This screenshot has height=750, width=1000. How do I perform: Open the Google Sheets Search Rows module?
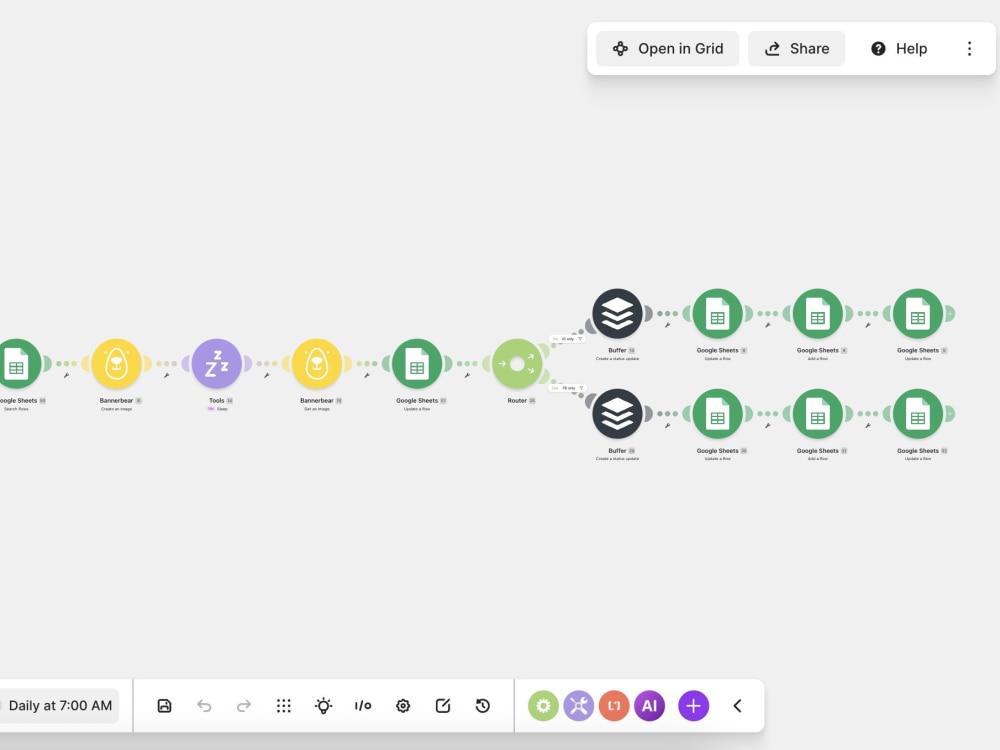coord(19,364)
